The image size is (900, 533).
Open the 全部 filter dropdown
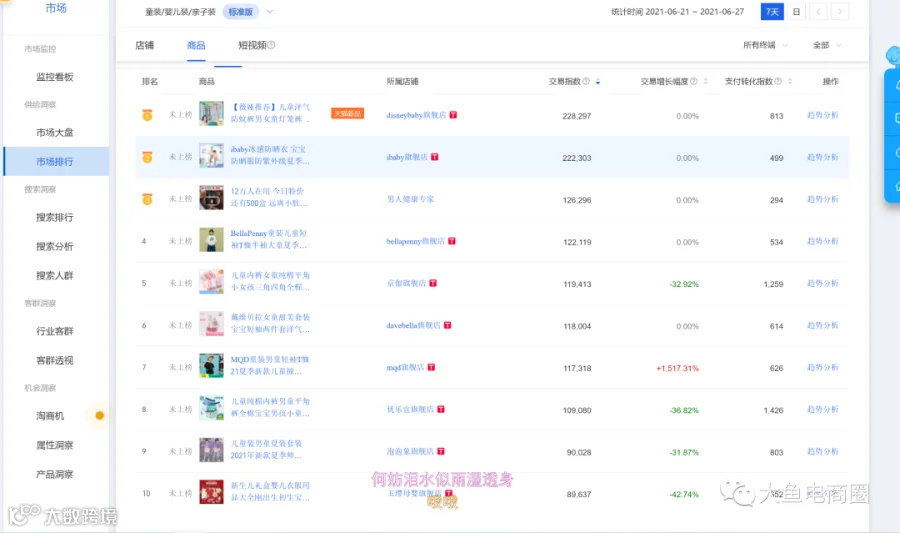827,45
